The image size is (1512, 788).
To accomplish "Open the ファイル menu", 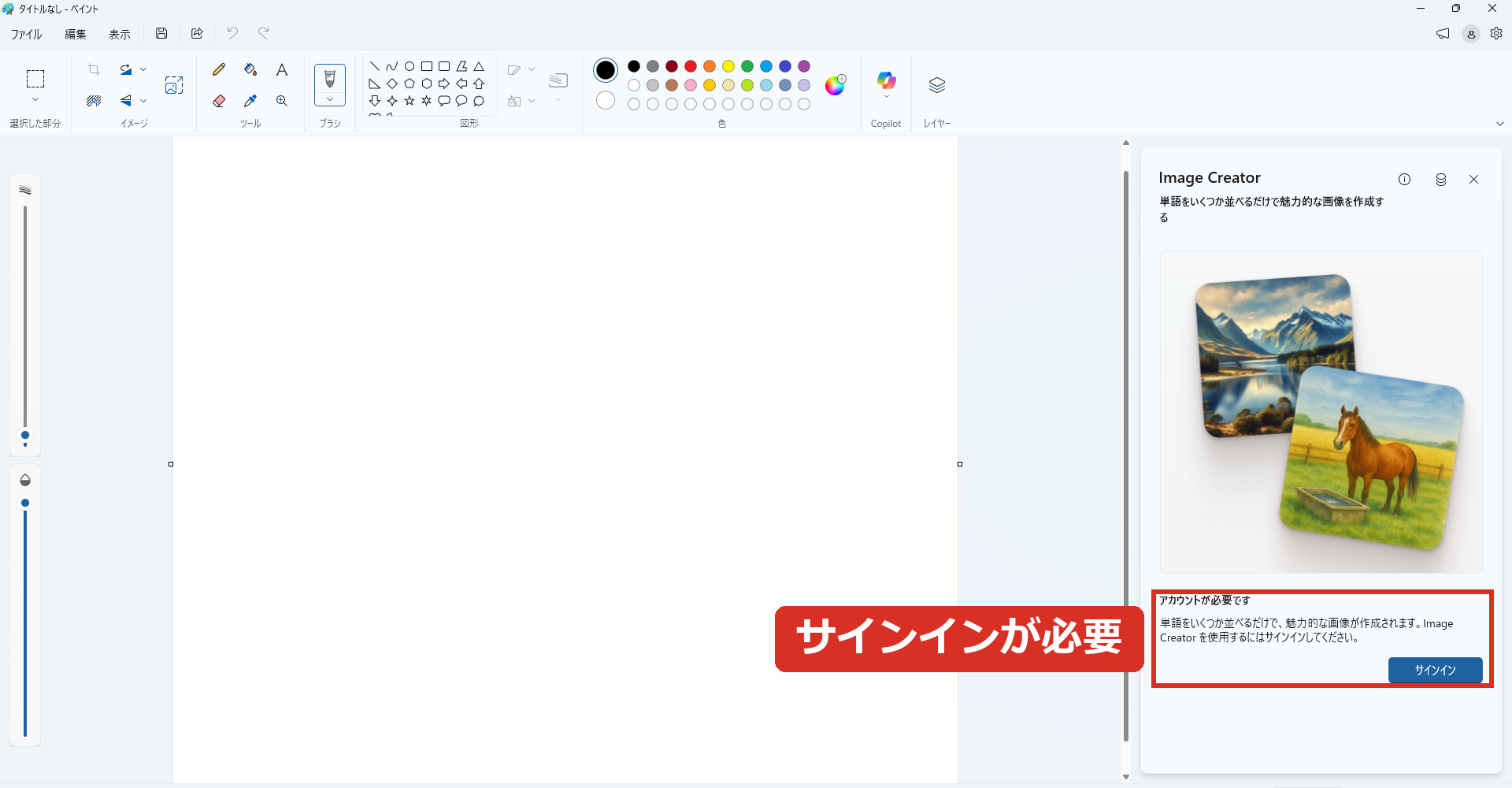I will [26, 34].
